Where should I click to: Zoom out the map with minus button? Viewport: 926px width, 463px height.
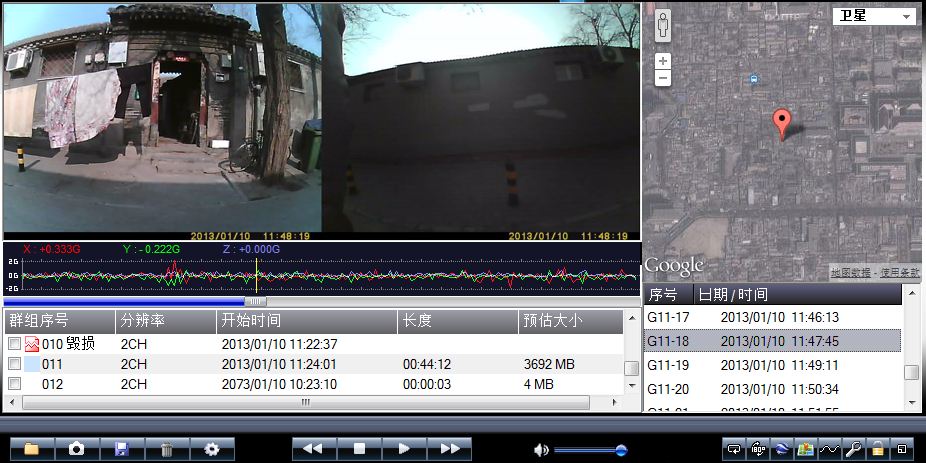tap(663, 78)
